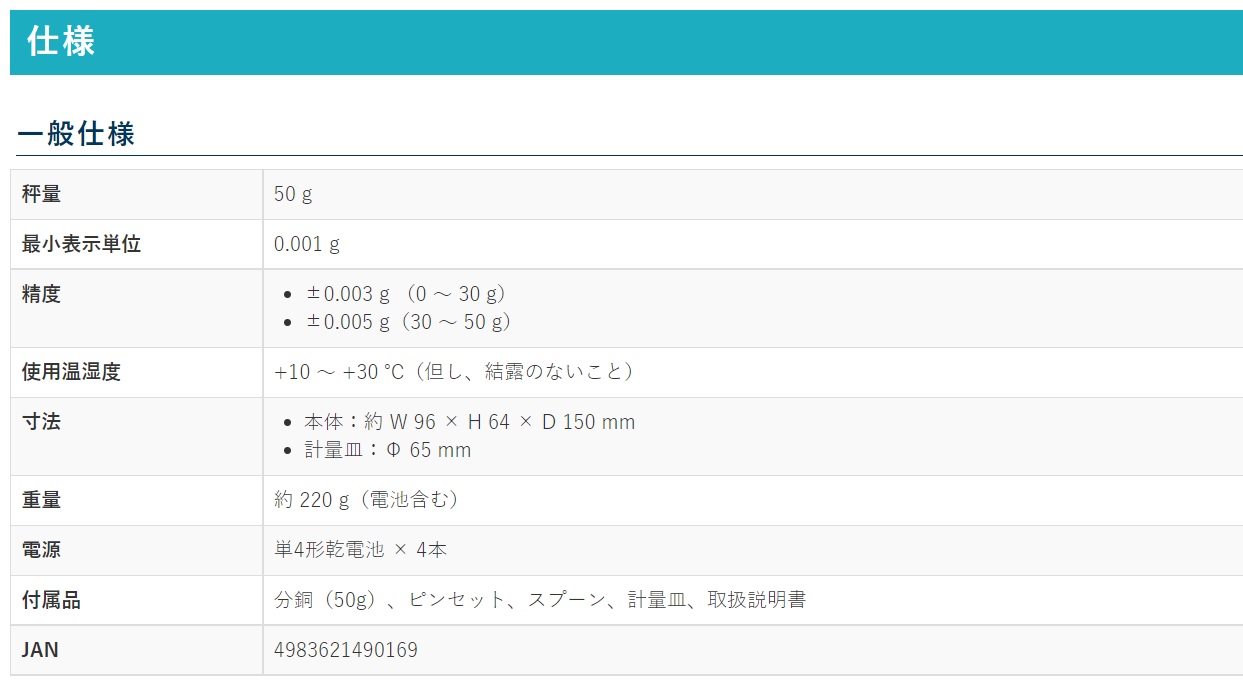Select the 使用温湿度 row label
This screenshot has height=697, width=1243.
(71, 372)
